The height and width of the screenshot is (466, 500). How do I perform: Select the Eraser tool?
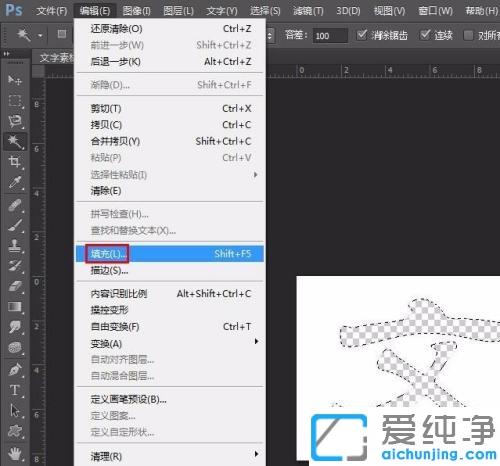[15, 287]
